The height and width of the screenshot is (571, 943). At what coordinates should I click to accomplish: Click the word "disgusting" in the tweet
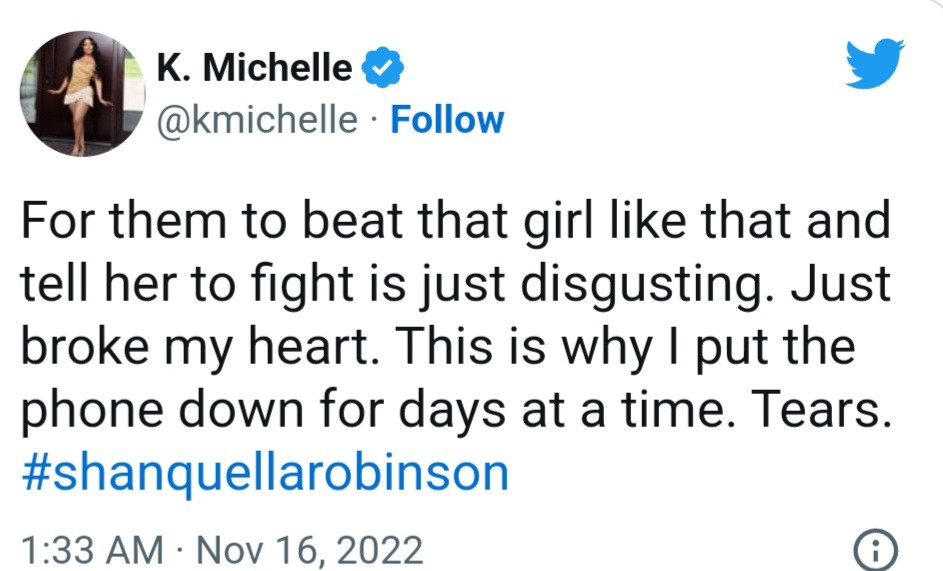tap(662, 286)
